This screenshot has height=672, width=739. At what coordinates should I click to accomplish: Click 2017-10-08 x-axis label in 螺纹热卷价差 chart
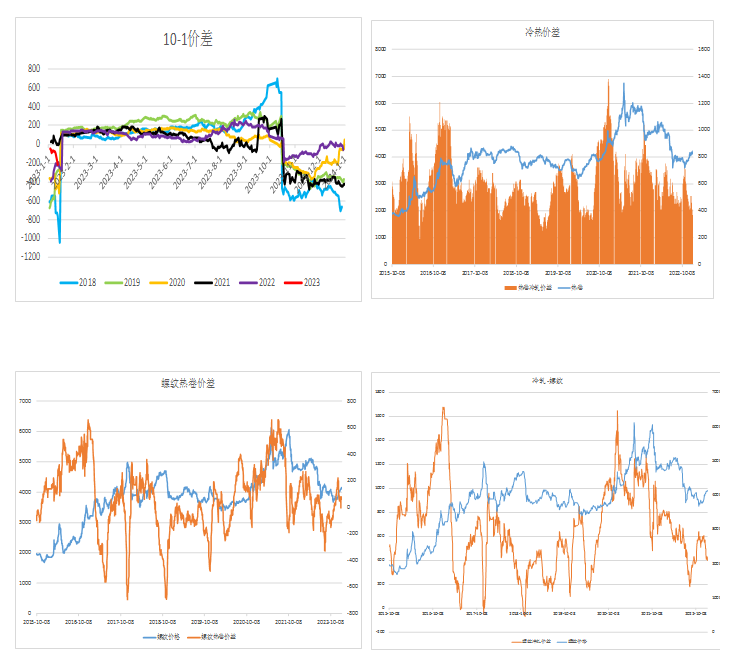[121, 622]
